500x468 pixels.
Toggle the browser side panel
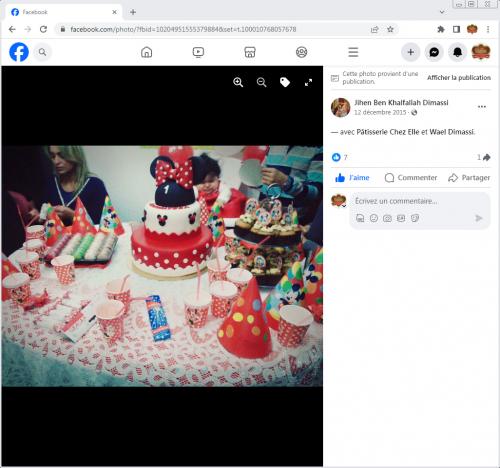pos(456,29)
